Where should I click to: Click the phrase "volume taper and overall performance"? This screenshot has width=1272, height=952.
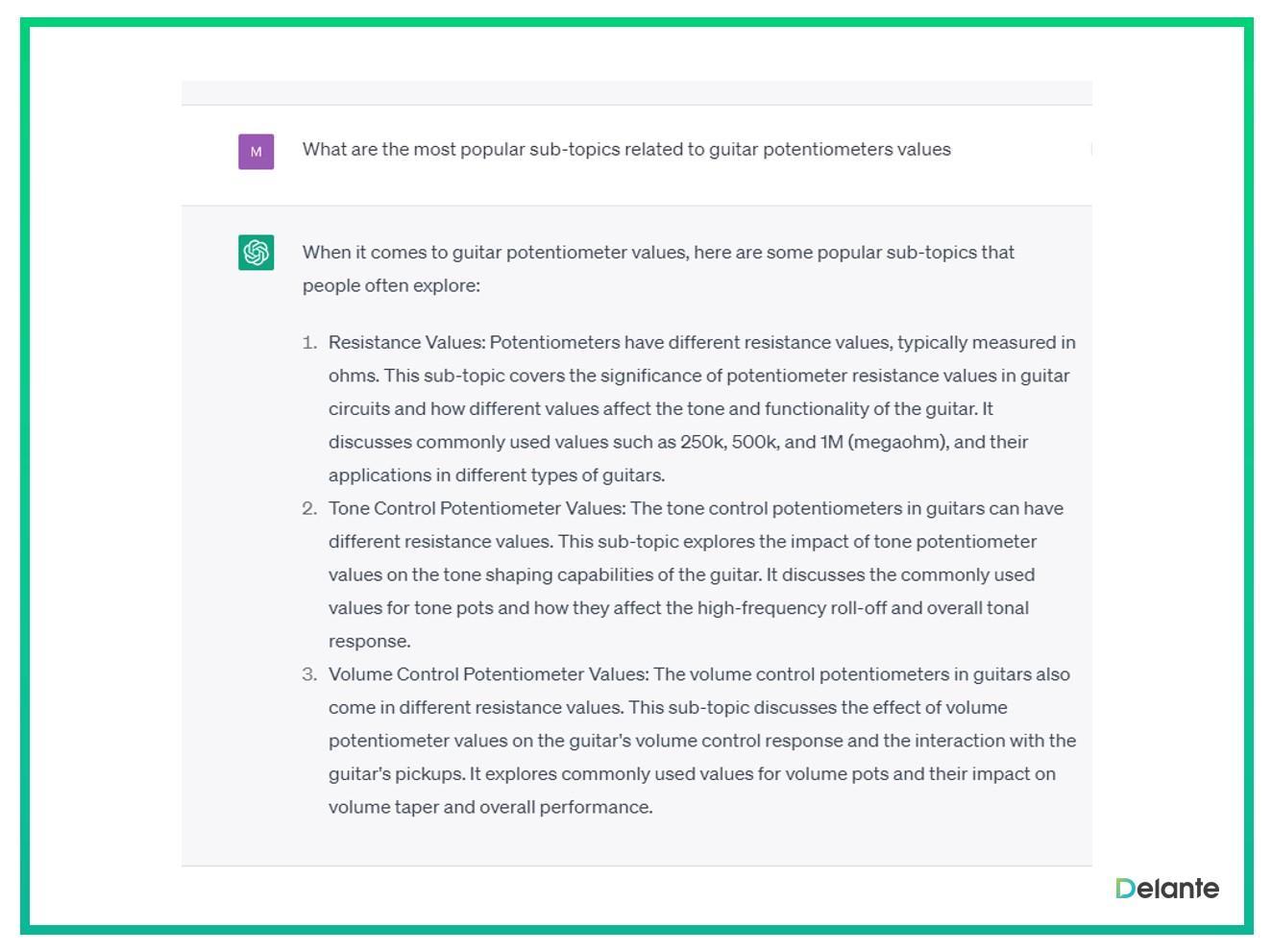click(x=489, y=807)
